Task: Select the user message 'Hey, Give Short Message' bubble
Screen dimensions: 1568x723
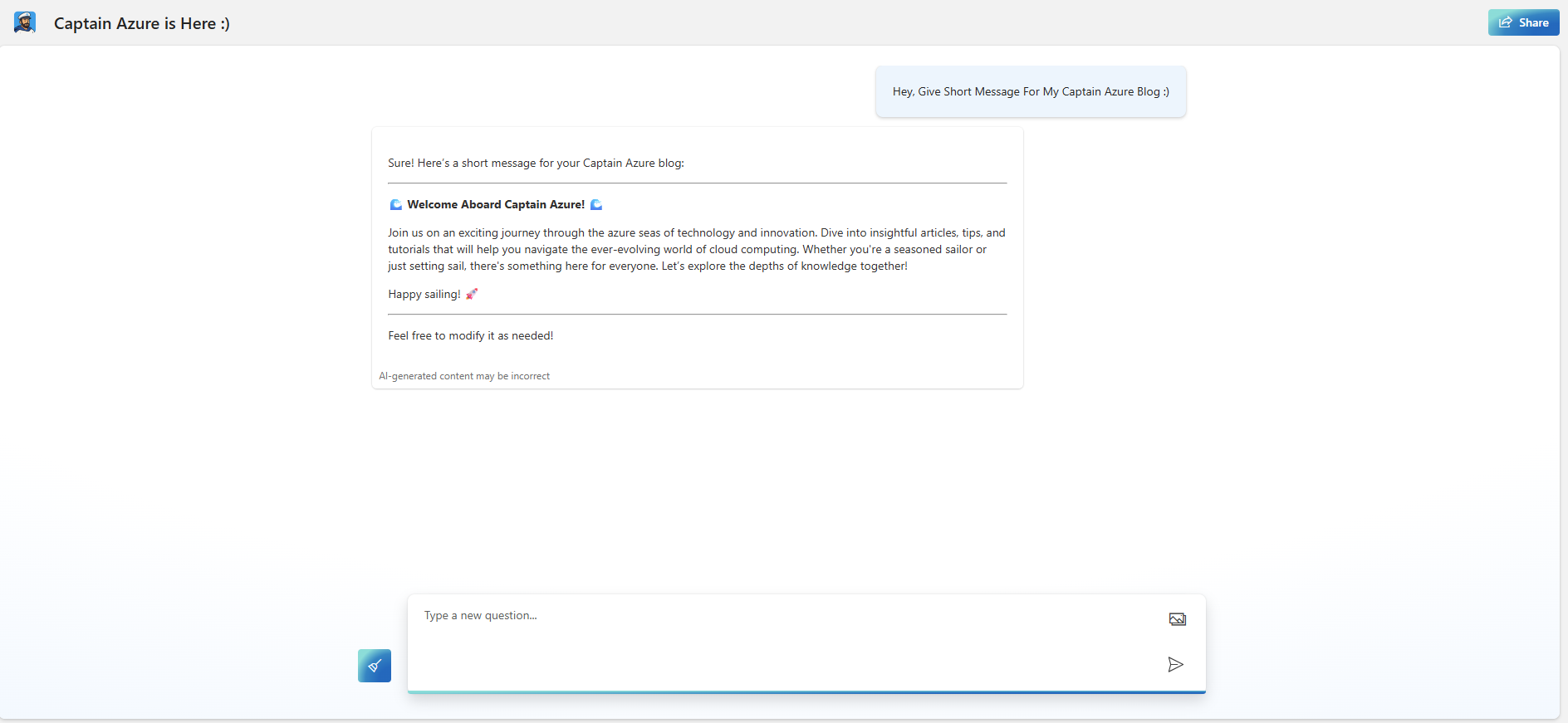Action: click(1030, 92)
